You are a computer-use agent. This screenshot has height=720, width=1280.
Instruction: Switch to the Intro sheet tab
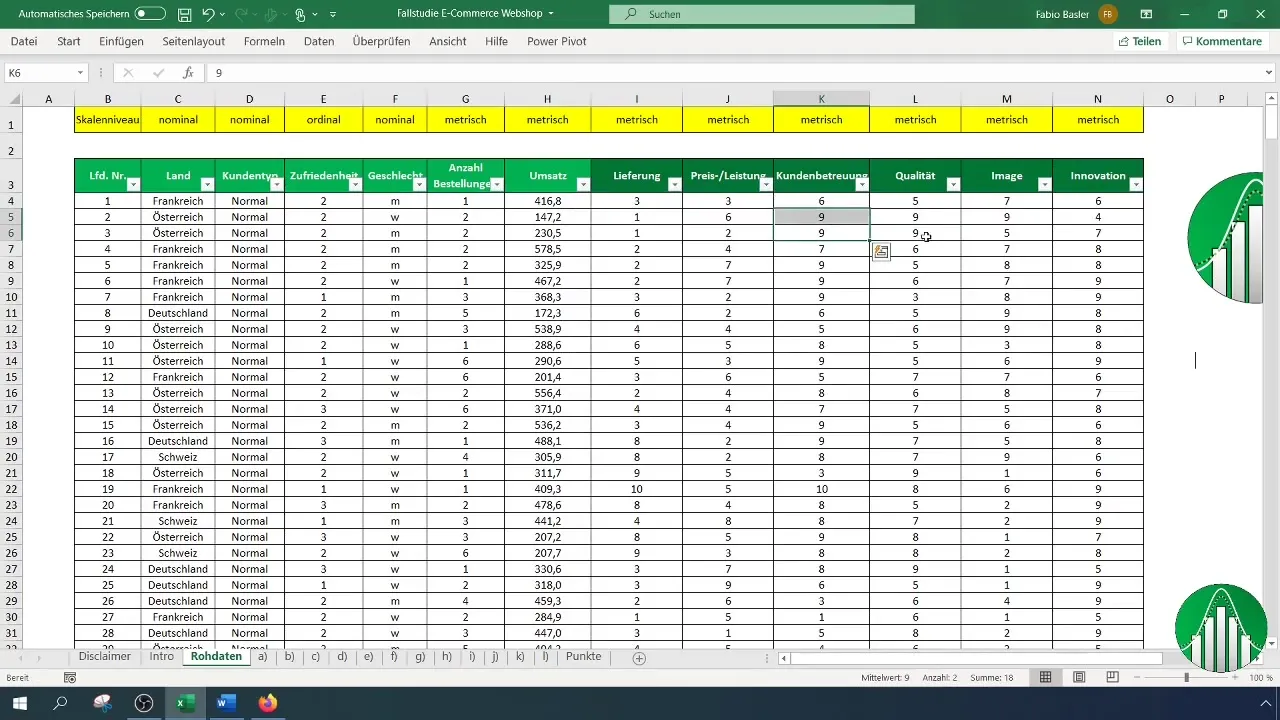(x=162, y=657)
